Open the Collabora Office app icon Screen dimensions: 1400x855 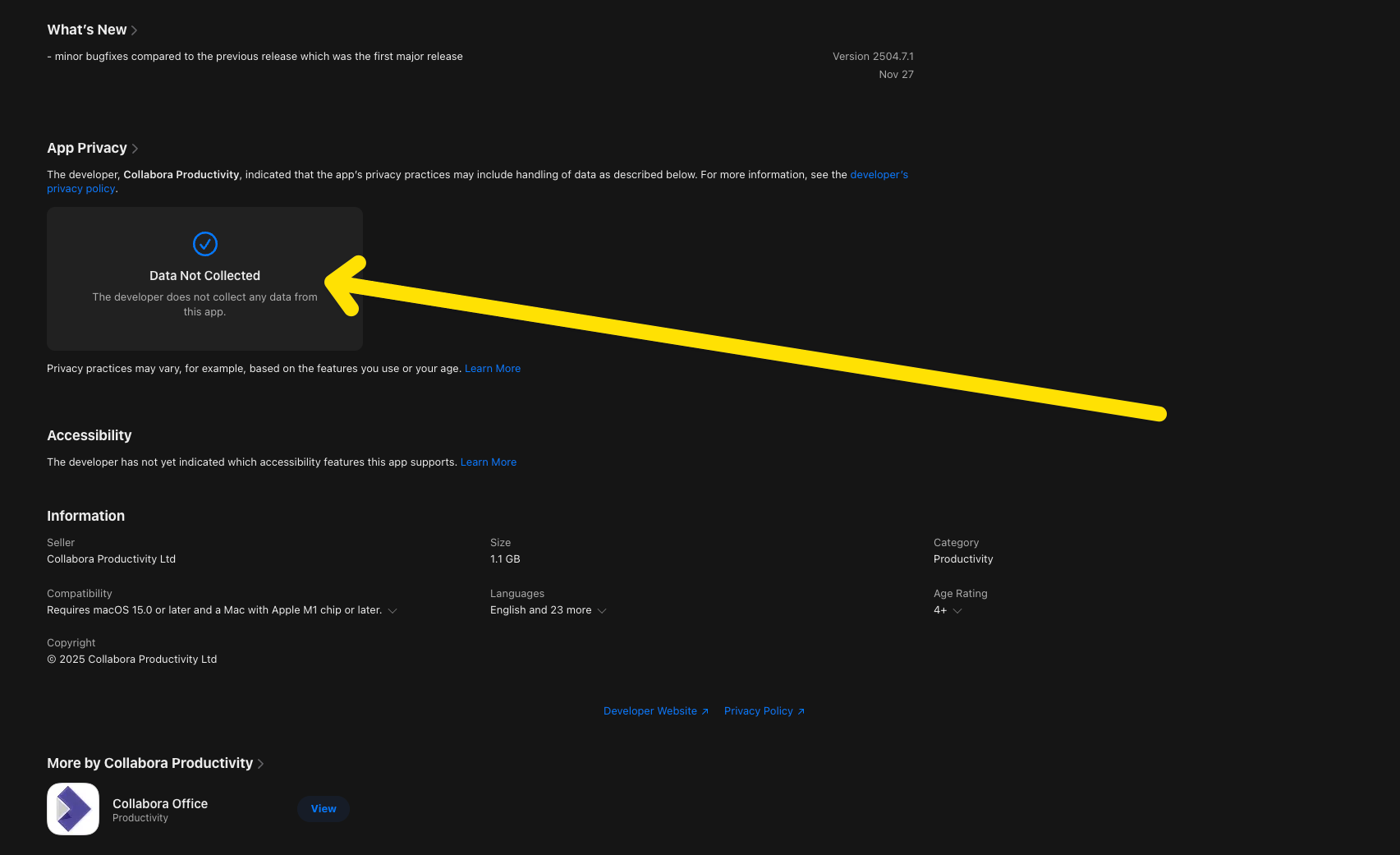[72, 808]
